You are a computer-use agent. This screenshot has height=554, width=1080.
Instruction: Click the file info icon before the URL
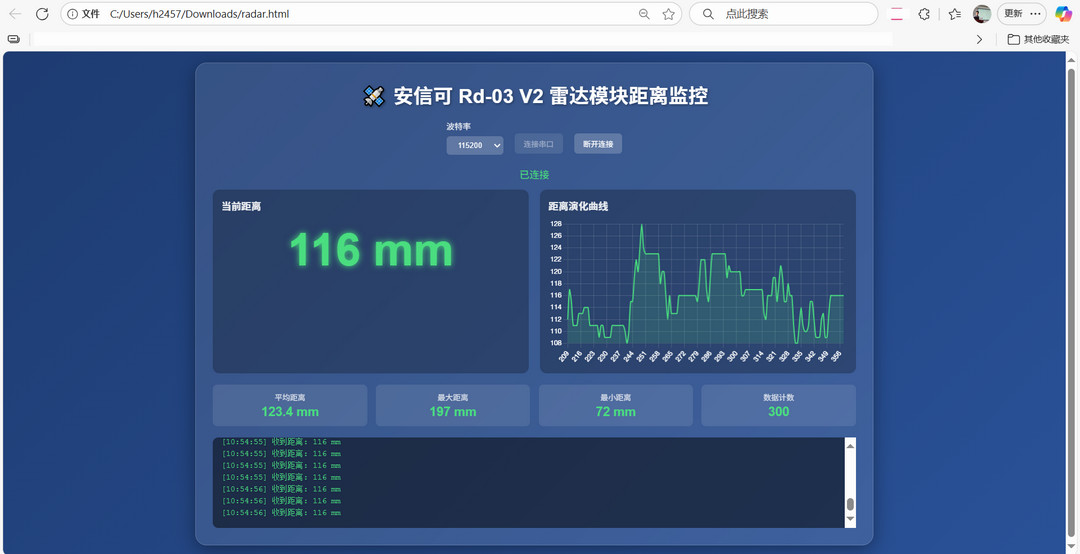click(x=73, y=14)
